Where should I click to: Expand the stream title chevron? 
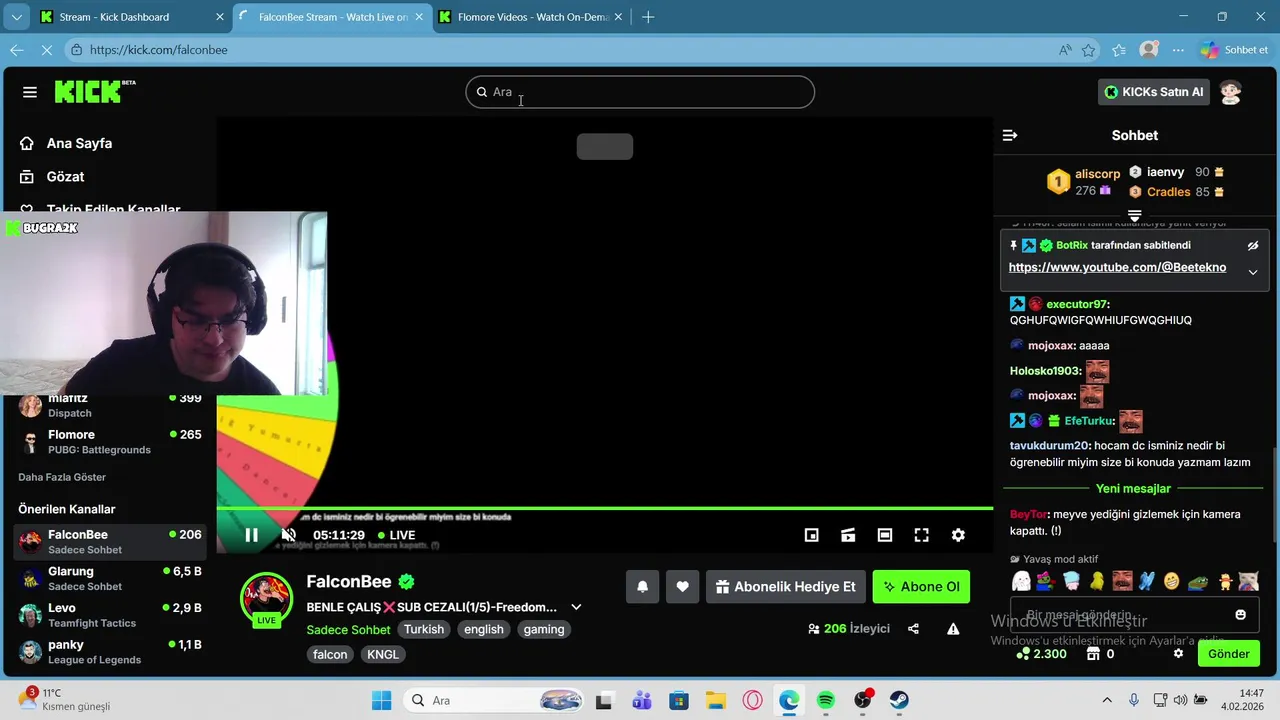tap(576, 607)
